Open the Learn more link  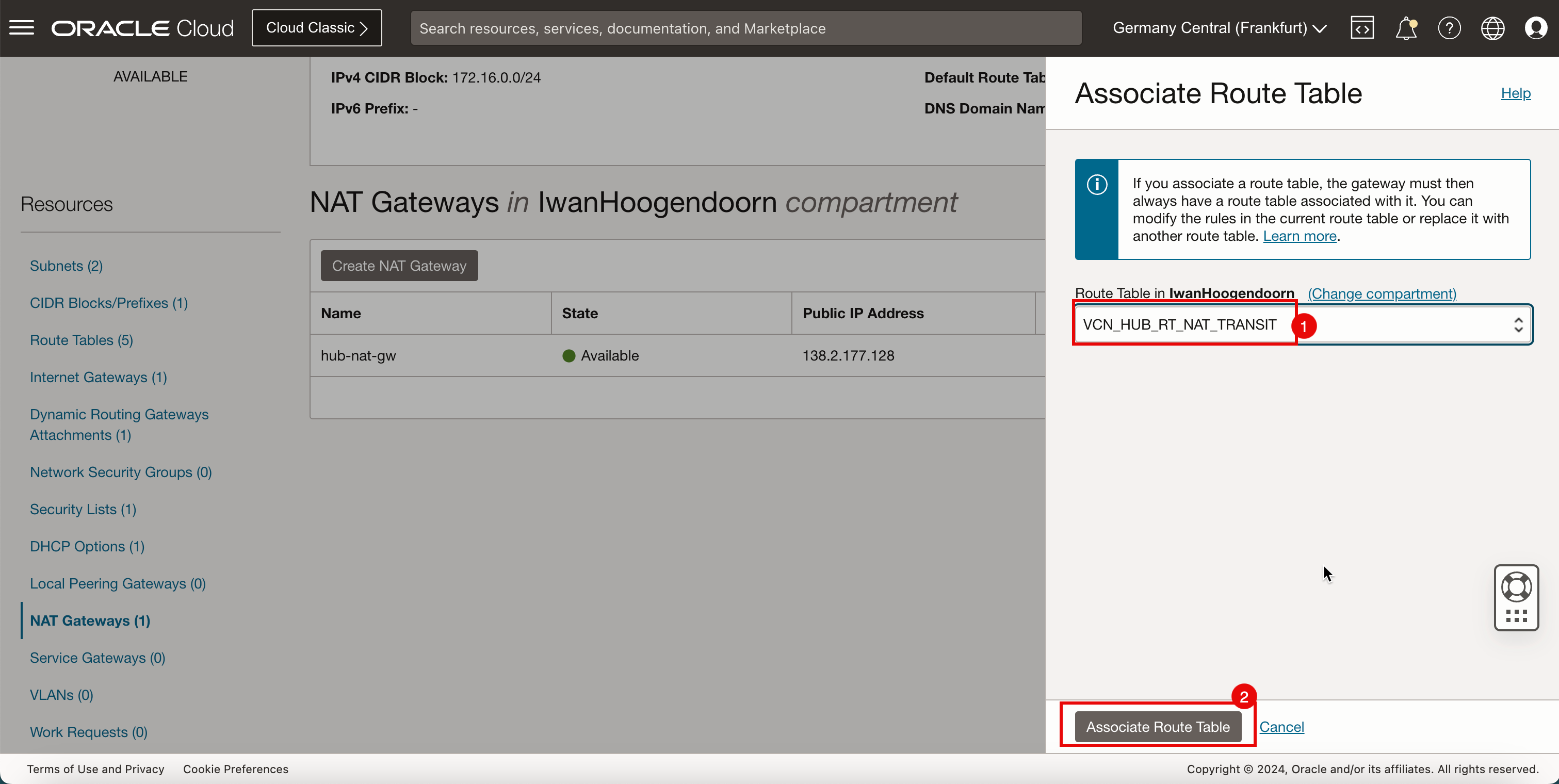(1300, 236)
